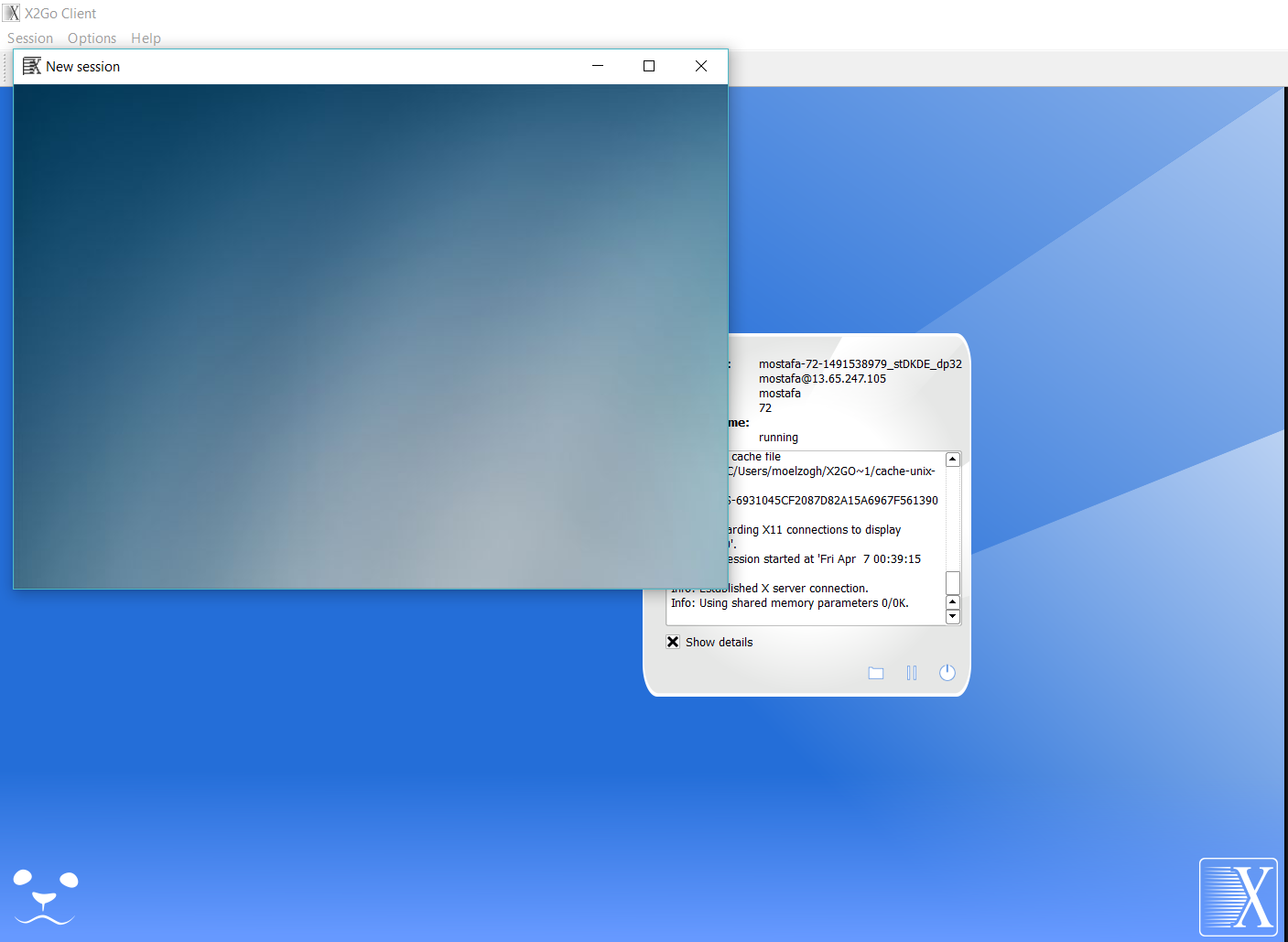Click the running status text
Viewport: 1288px width, 942px height.
[x=777, y=437]
